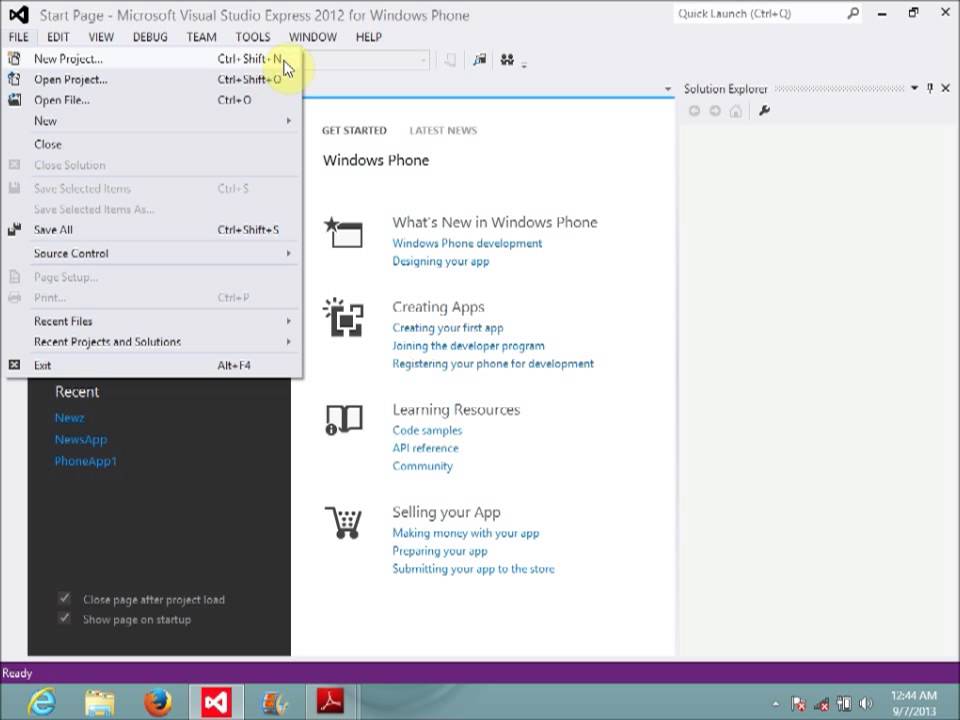Viewport: 960px width, 720px height.
Task: Open Preparing your app link
Action: point(440,551)
